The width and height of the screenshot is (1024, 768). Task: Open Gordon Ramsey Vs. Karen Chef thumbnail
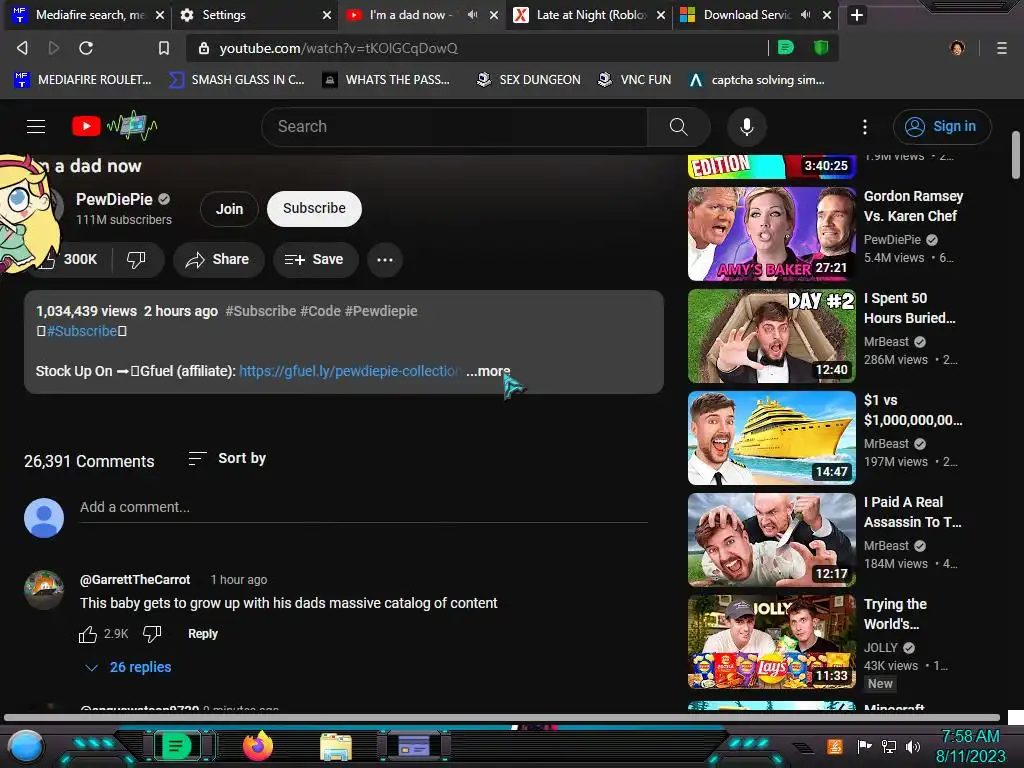point(771,234)
